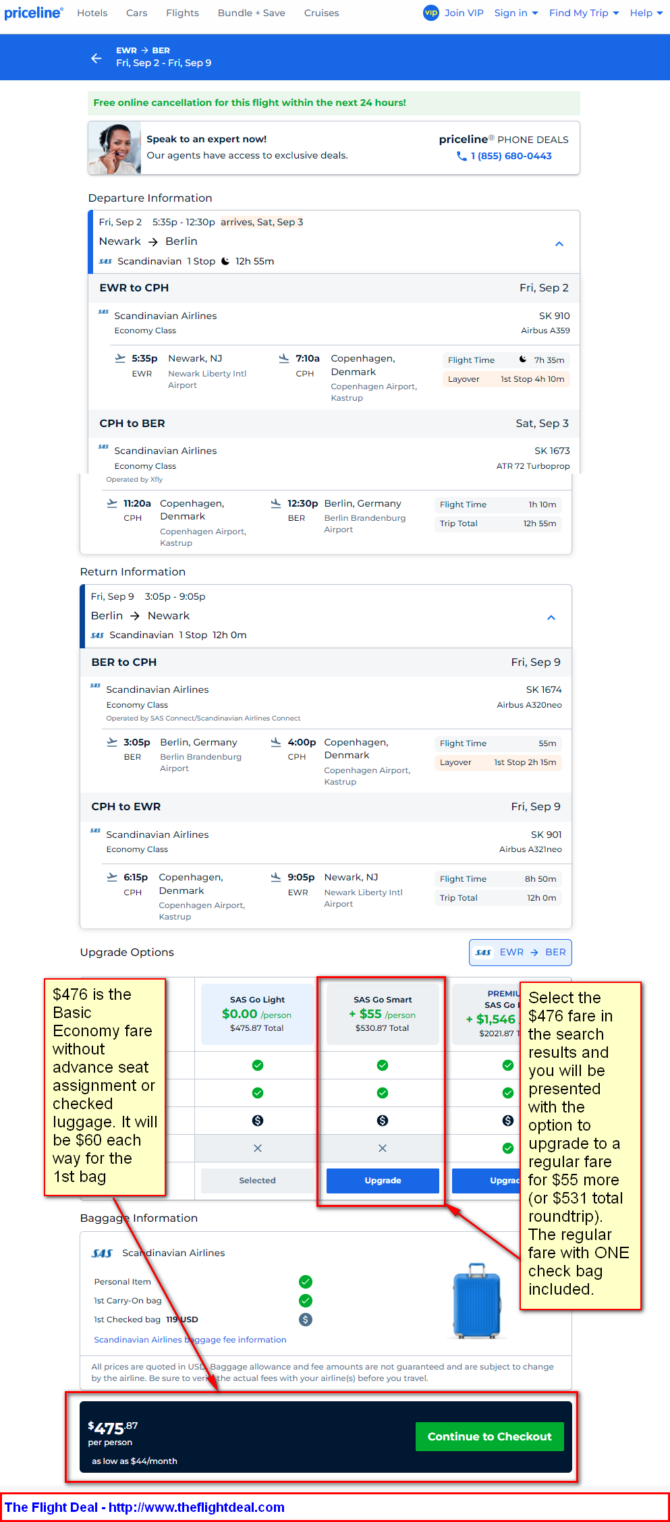Viewport: 670px width, 1522px height.
Task: Select the EWR → BER upgrade tab
Action: (x=520, y=952)
